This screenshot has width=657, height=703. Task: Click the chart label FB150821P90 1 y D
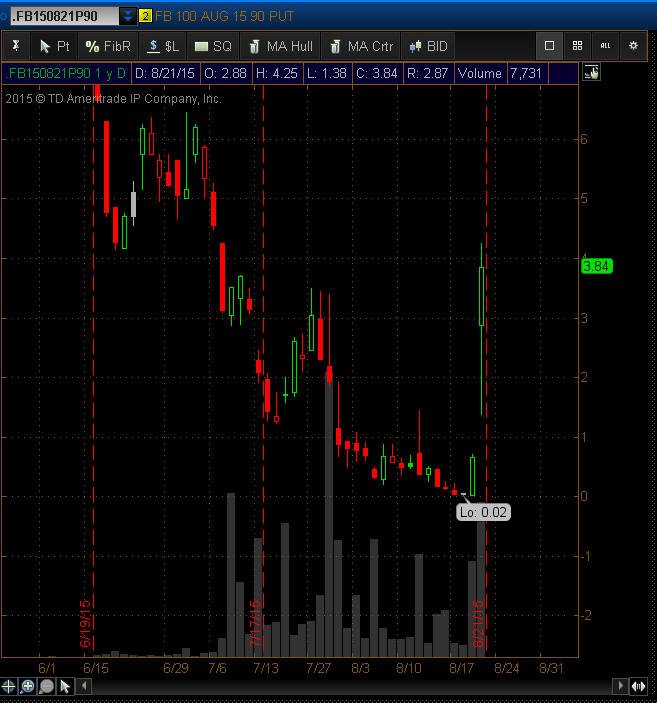67,74
